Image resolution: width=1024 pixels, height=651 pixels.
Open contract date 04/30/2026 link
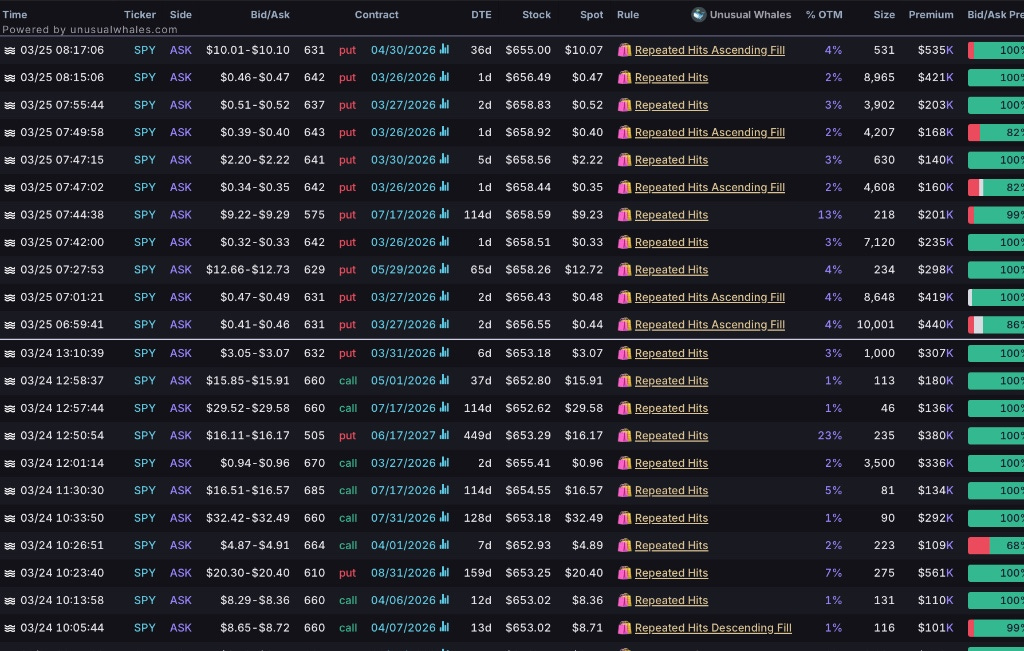pos(403,50)
